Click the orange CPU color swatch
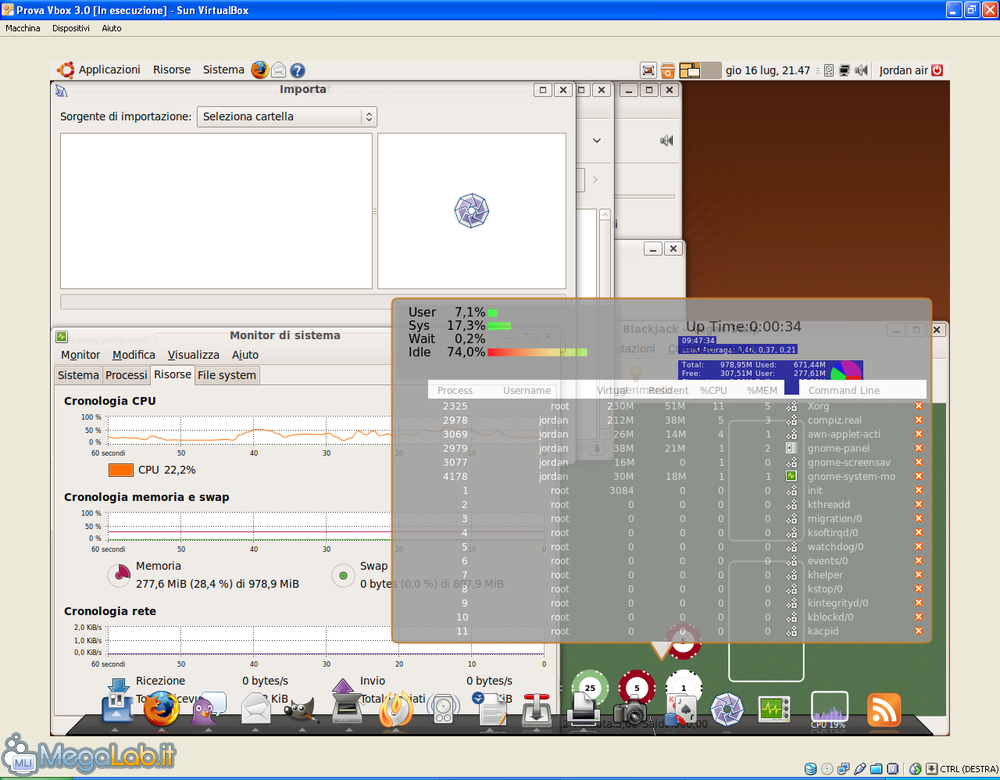Screen dimensions: 1000x780 (x=120, y=470)
